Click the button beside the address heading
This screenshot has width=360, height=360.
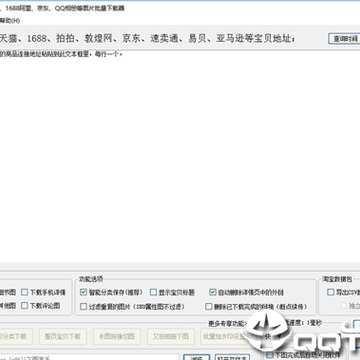(344, 39)
